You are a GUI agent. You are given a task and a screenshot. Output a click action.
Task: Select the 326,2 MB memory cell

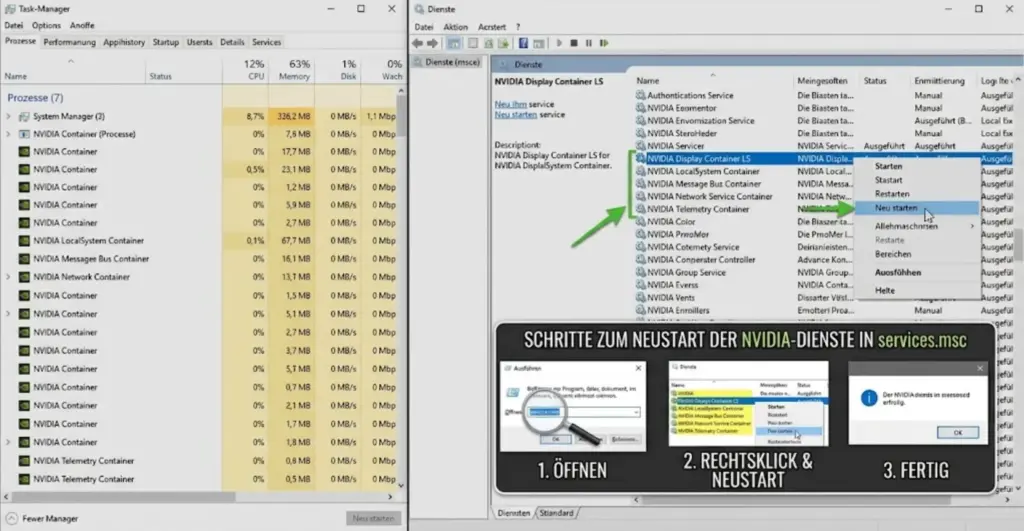click(x=291, y=116)
